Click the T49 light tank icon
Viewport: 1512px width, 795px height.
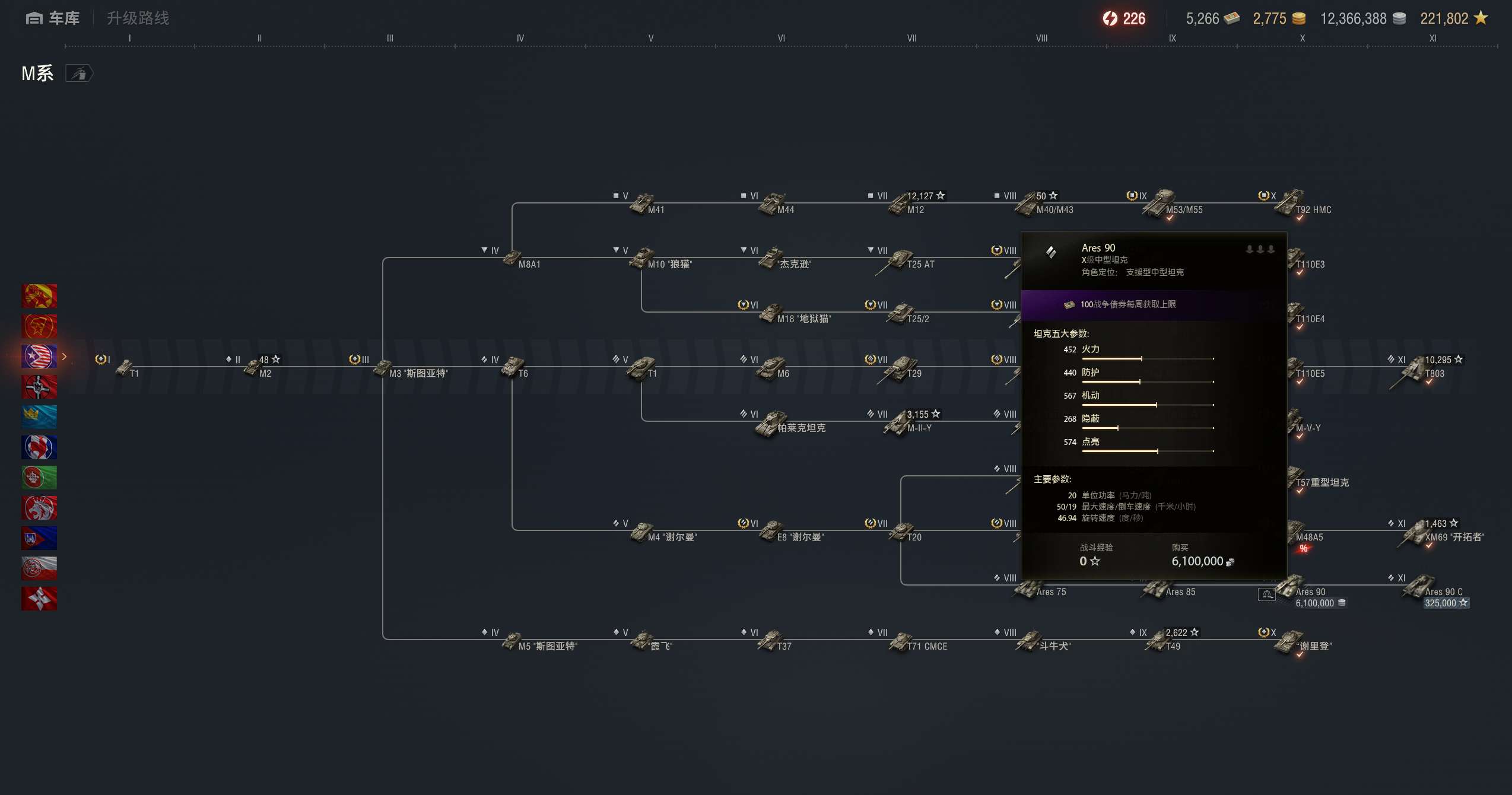click(x=1157, y=641)
